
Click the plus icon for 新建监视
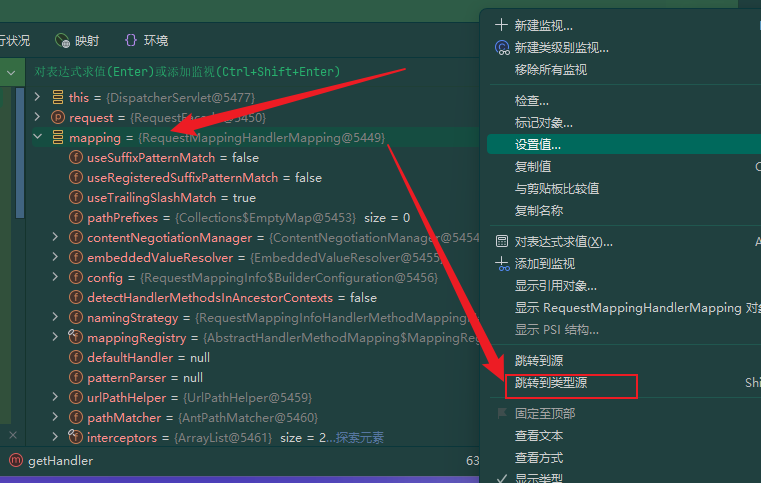tap(501, 25)
